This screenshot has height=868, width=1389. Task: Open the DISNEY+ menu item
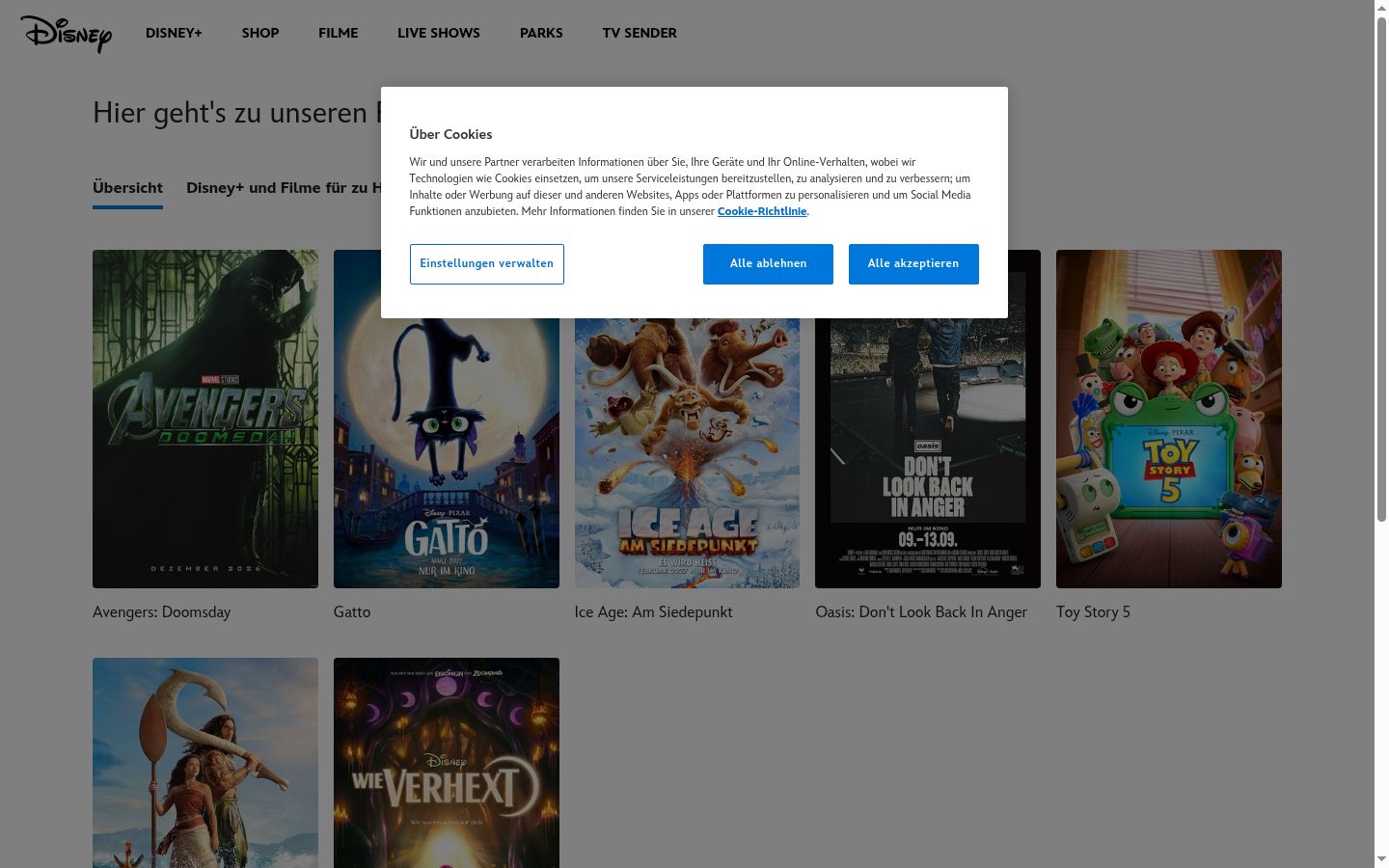click(174, 33)
